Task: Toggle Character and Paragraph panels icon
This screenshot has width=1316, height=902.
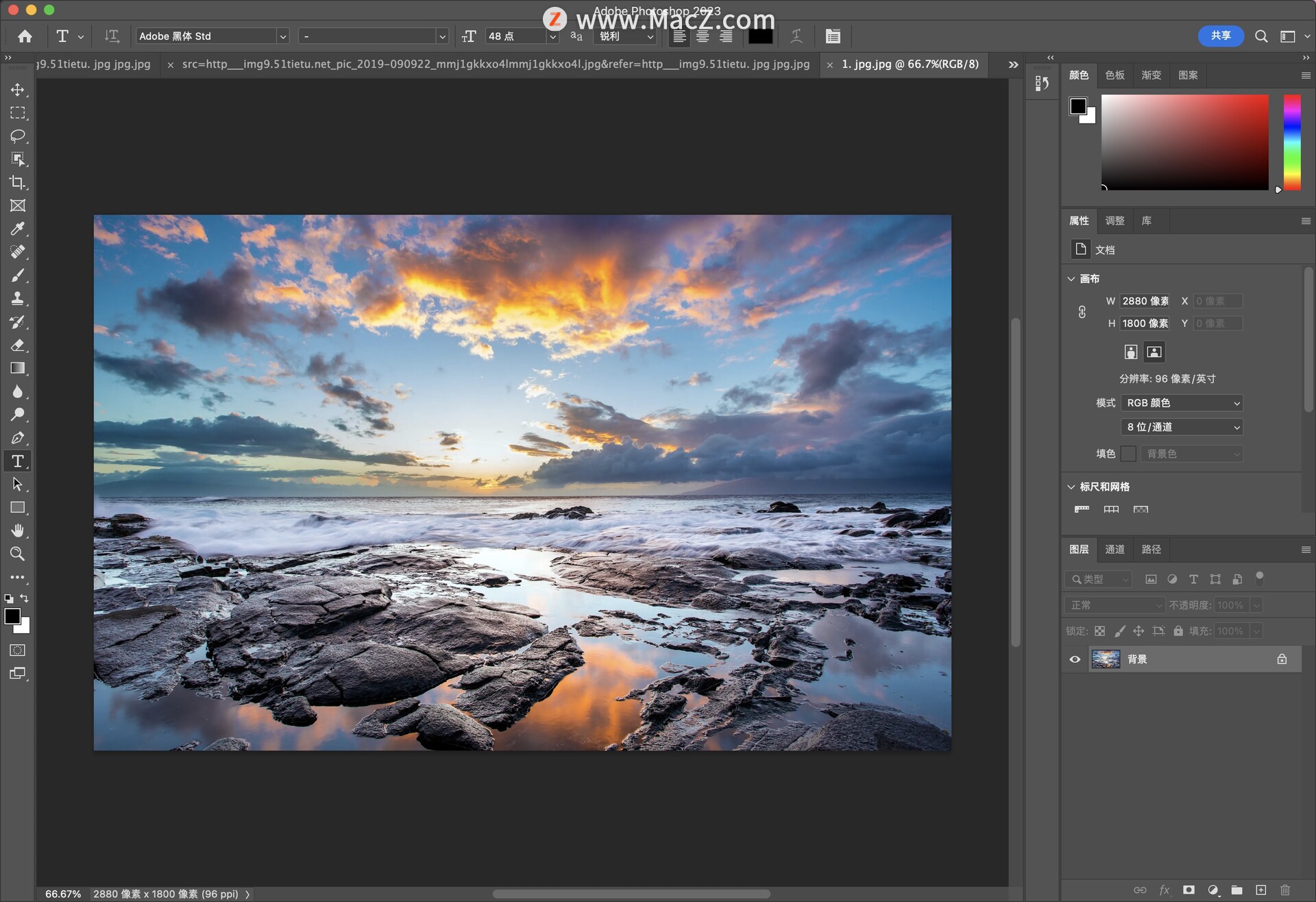Action: pos(833,36)
